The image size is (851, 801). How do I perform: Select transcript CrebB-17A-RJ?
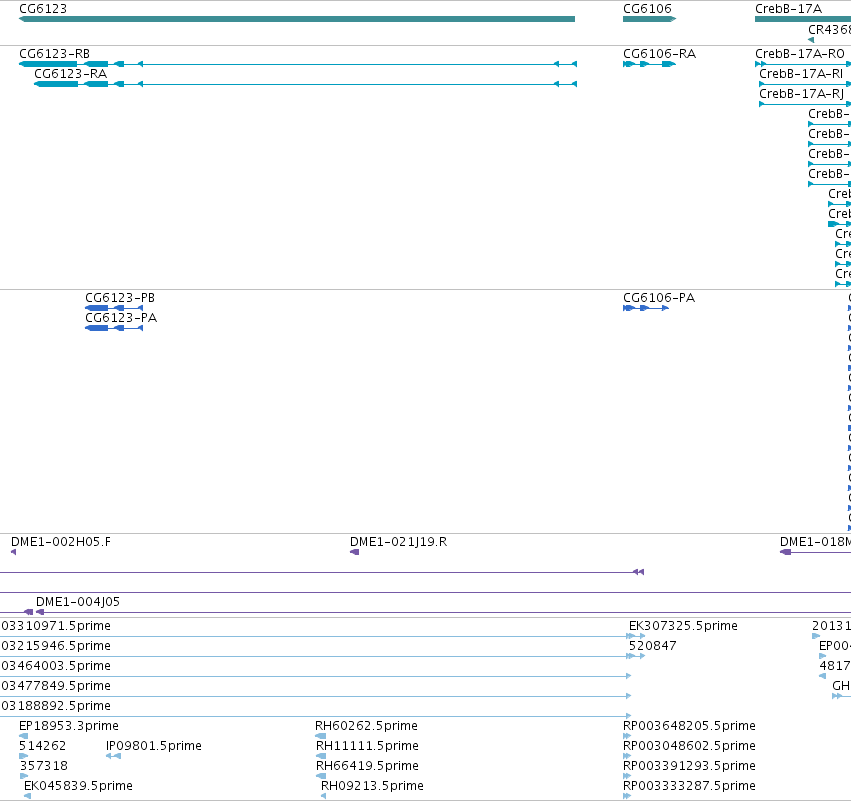pos(802,94)
